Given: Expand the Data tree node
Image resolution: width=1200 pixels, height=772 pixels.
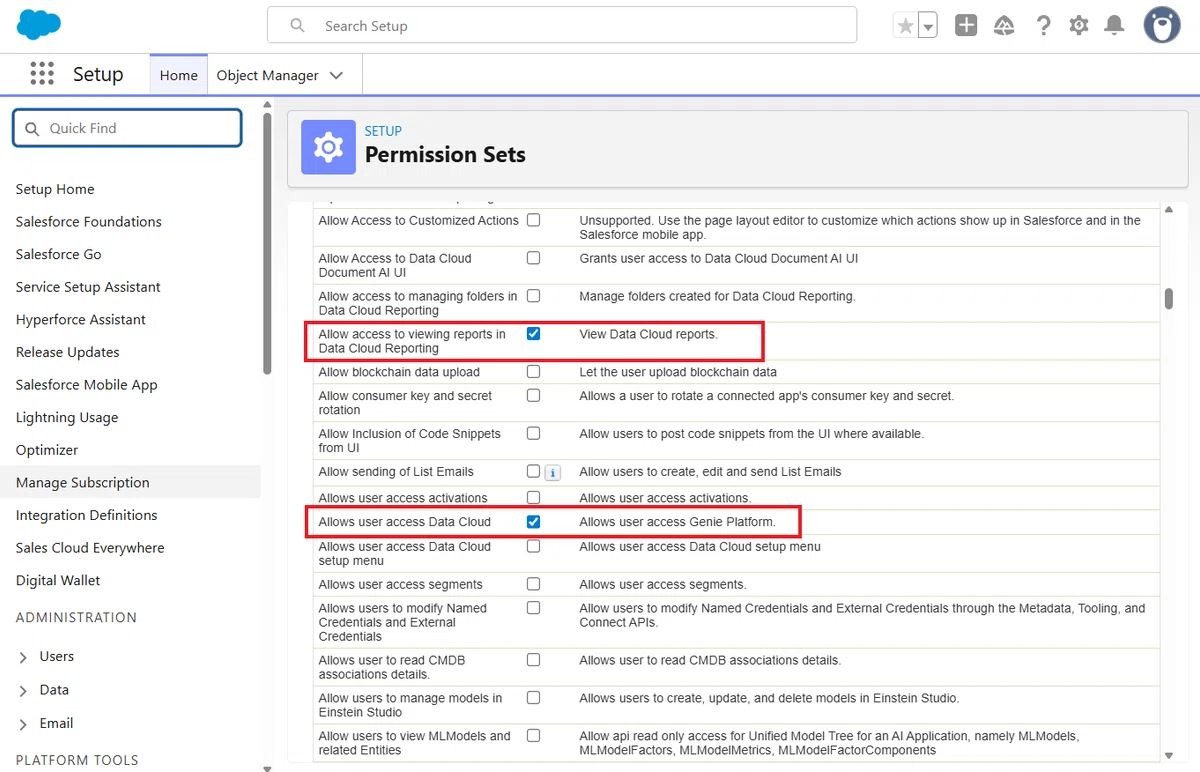Looking at the screenshot, I should [x=23, y=690].
